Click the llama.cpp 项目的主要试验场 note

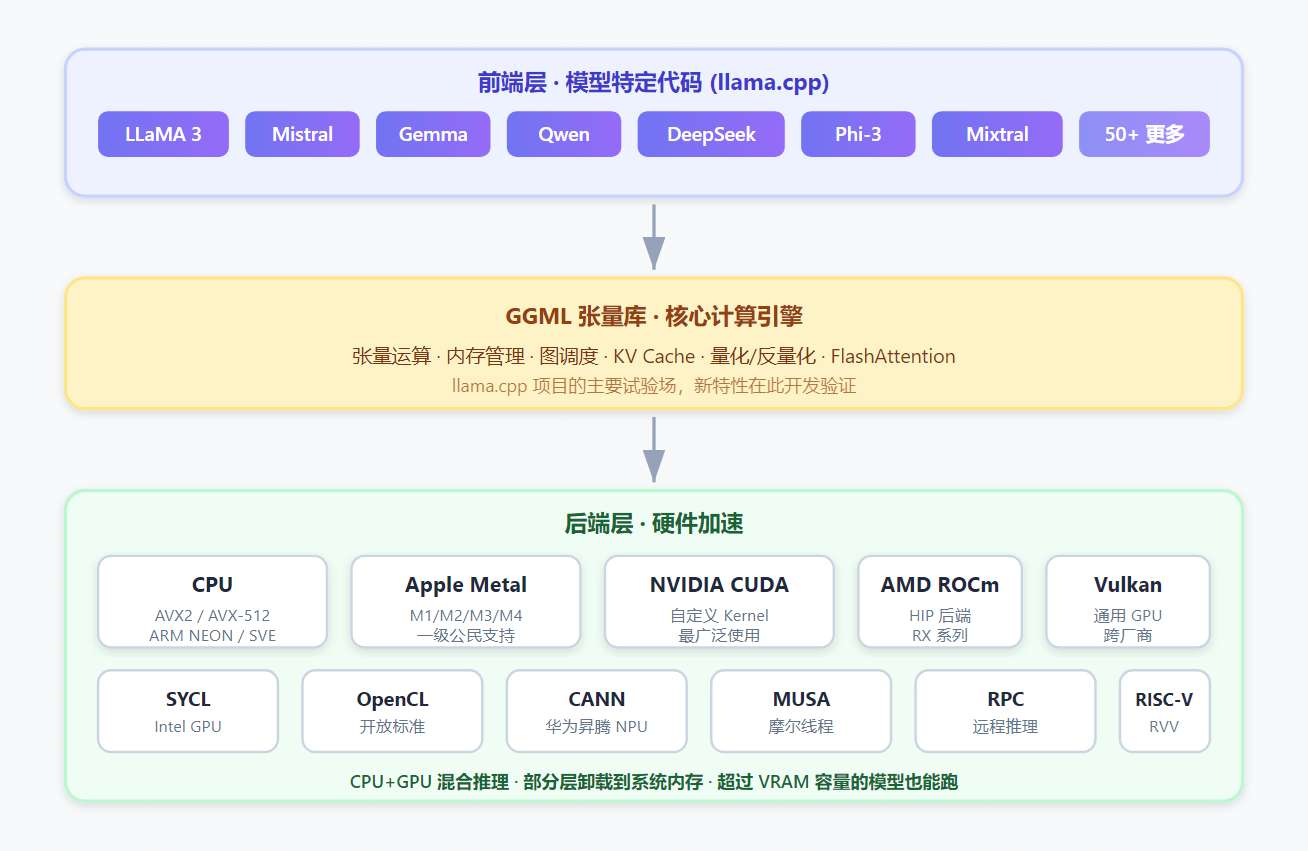[654, 385]
